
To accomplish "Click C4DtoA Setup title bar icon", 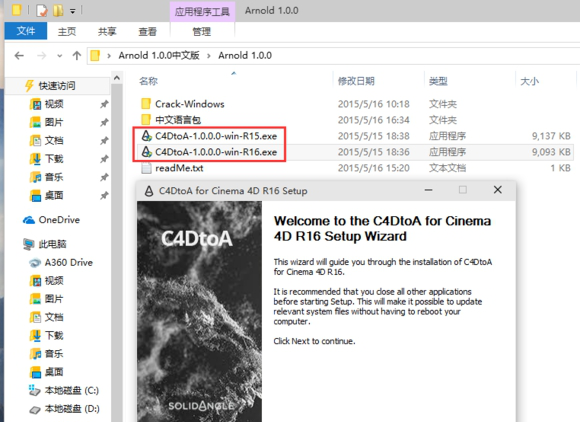I will pos(149,191).
